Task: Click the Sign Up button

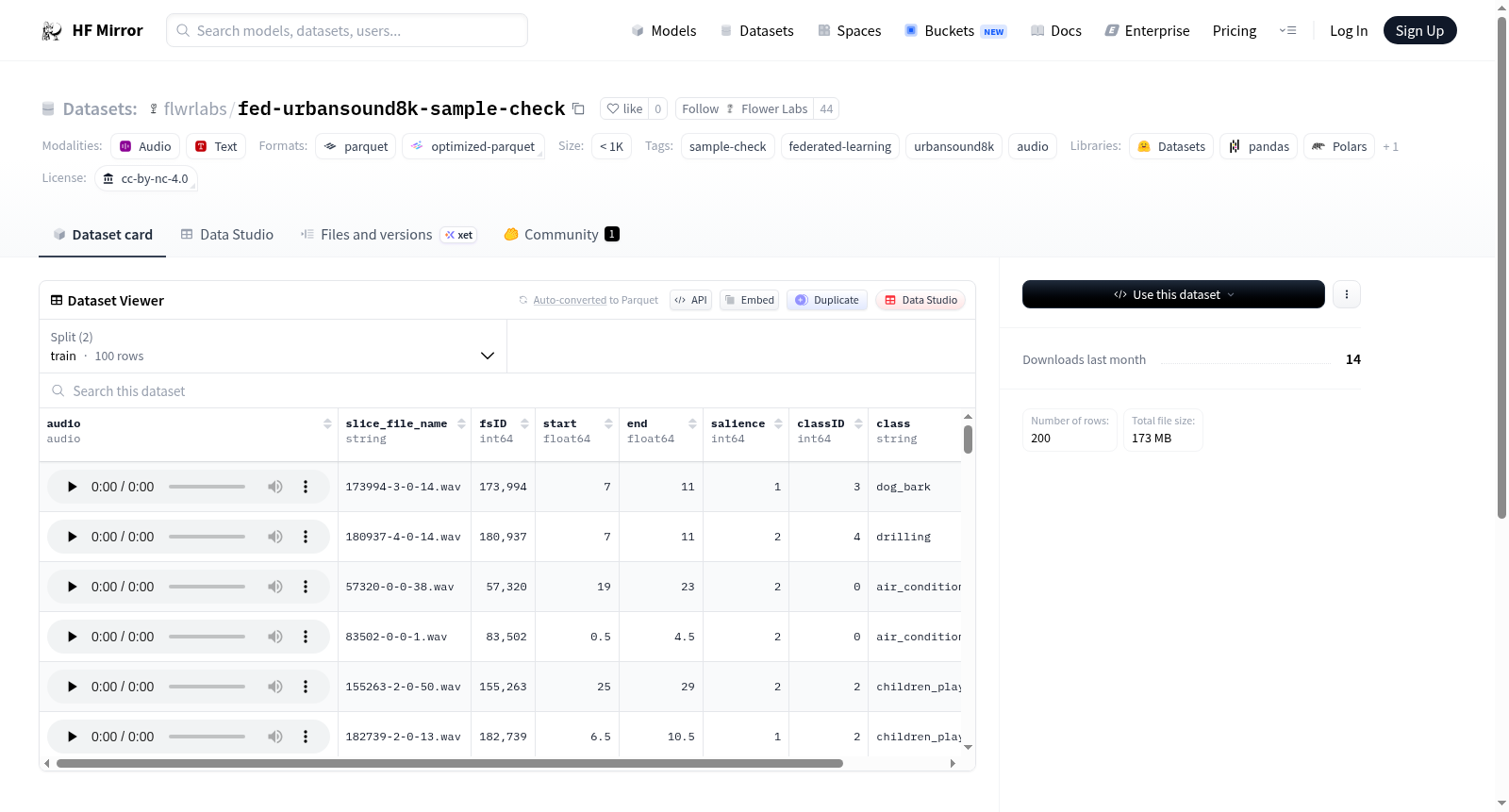Action: (1419, 30)
